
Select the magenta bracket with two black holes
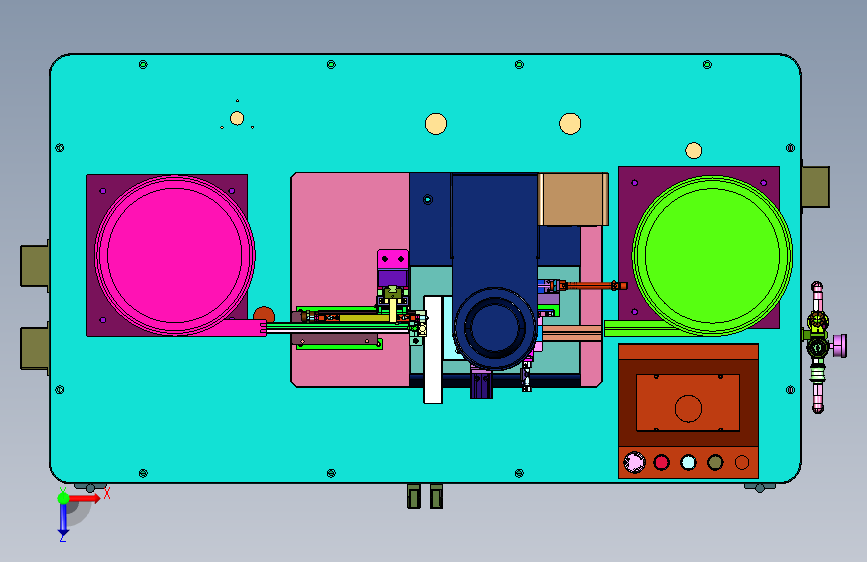(393, 259)
